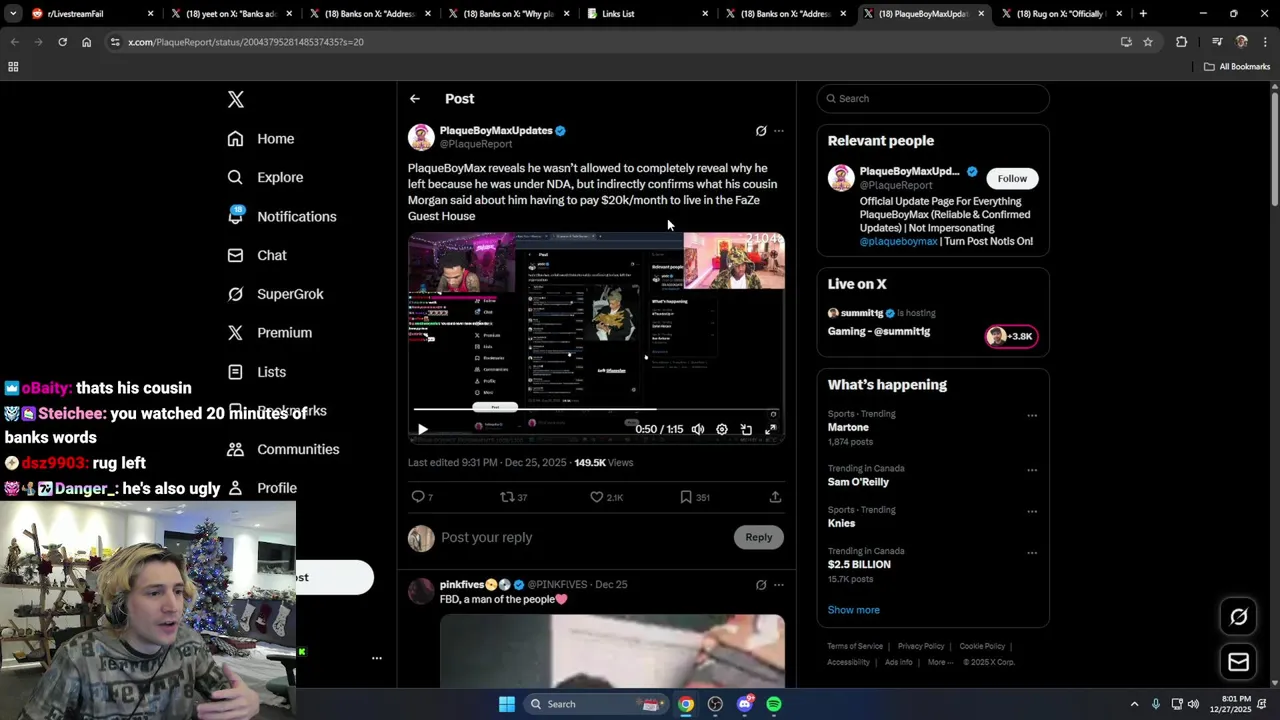
Task: Open the Privacy Policy footer link
Action: point(921,646)
